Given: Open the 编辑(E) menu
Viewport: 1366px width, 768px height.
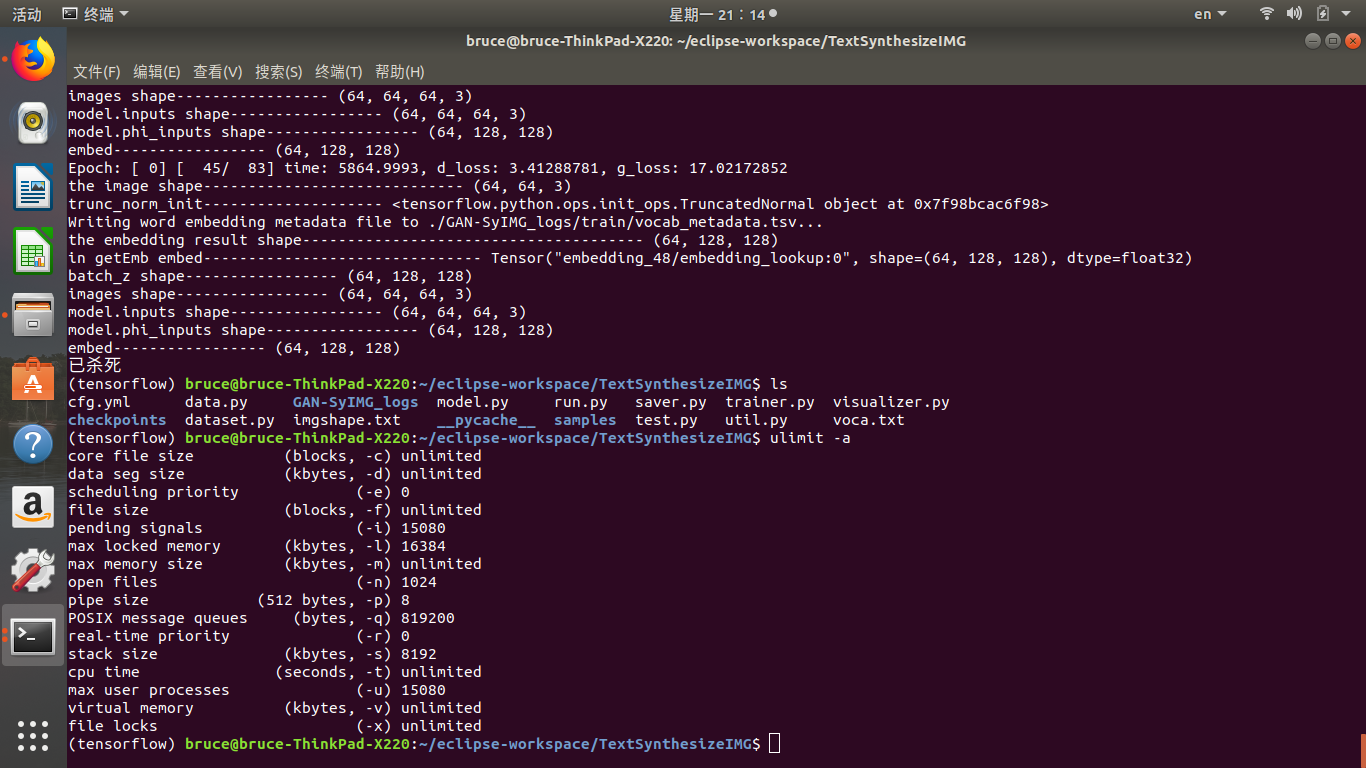Looking at the screenshot, I should click(x=157, y=72).
